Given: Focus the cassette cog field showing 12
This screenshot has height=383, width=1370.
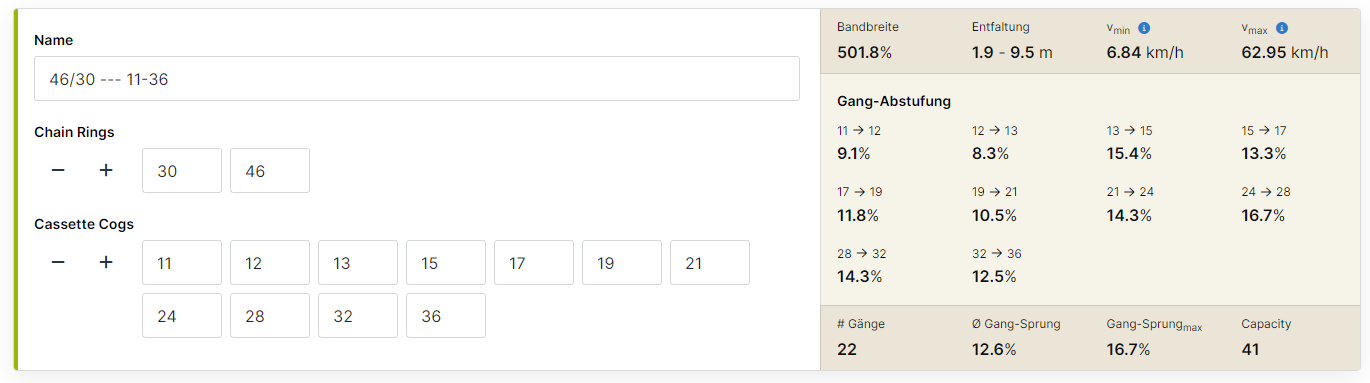Looking at the screenshot, I should point(270,263).
